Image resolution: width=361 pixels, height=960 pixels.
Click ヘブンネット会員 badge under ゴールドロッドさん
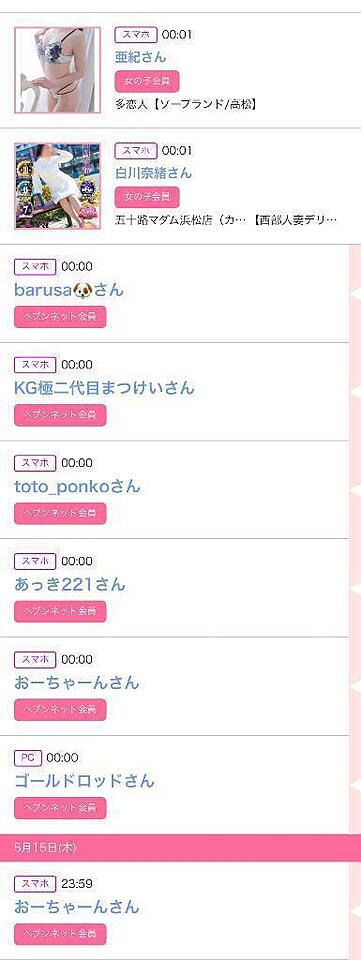[x=60, y=808]
